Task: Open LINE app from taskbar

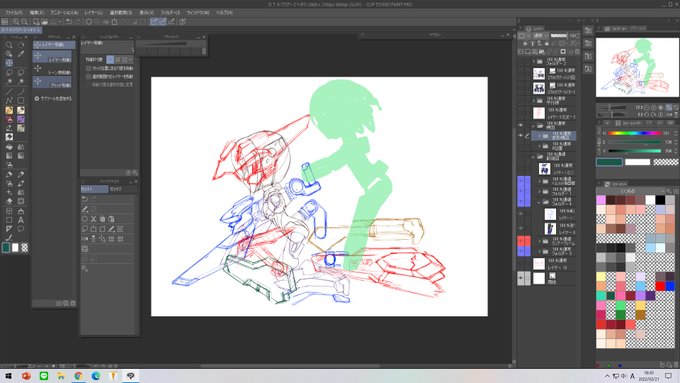Action: [x=44, y=376]
